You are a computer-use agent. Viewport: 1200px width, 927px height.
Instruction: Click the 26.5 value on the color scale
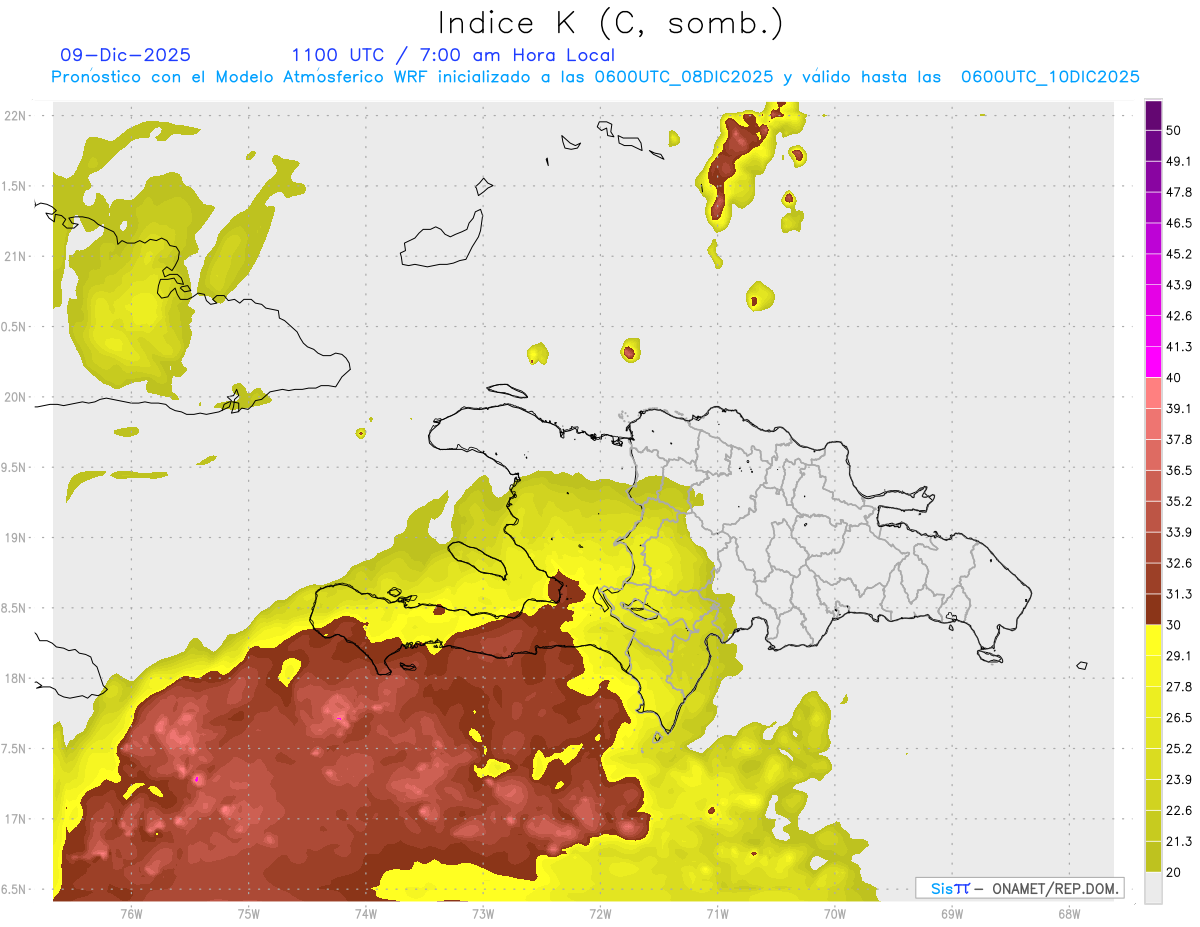pyautogui.click(x=1178, y=718)
